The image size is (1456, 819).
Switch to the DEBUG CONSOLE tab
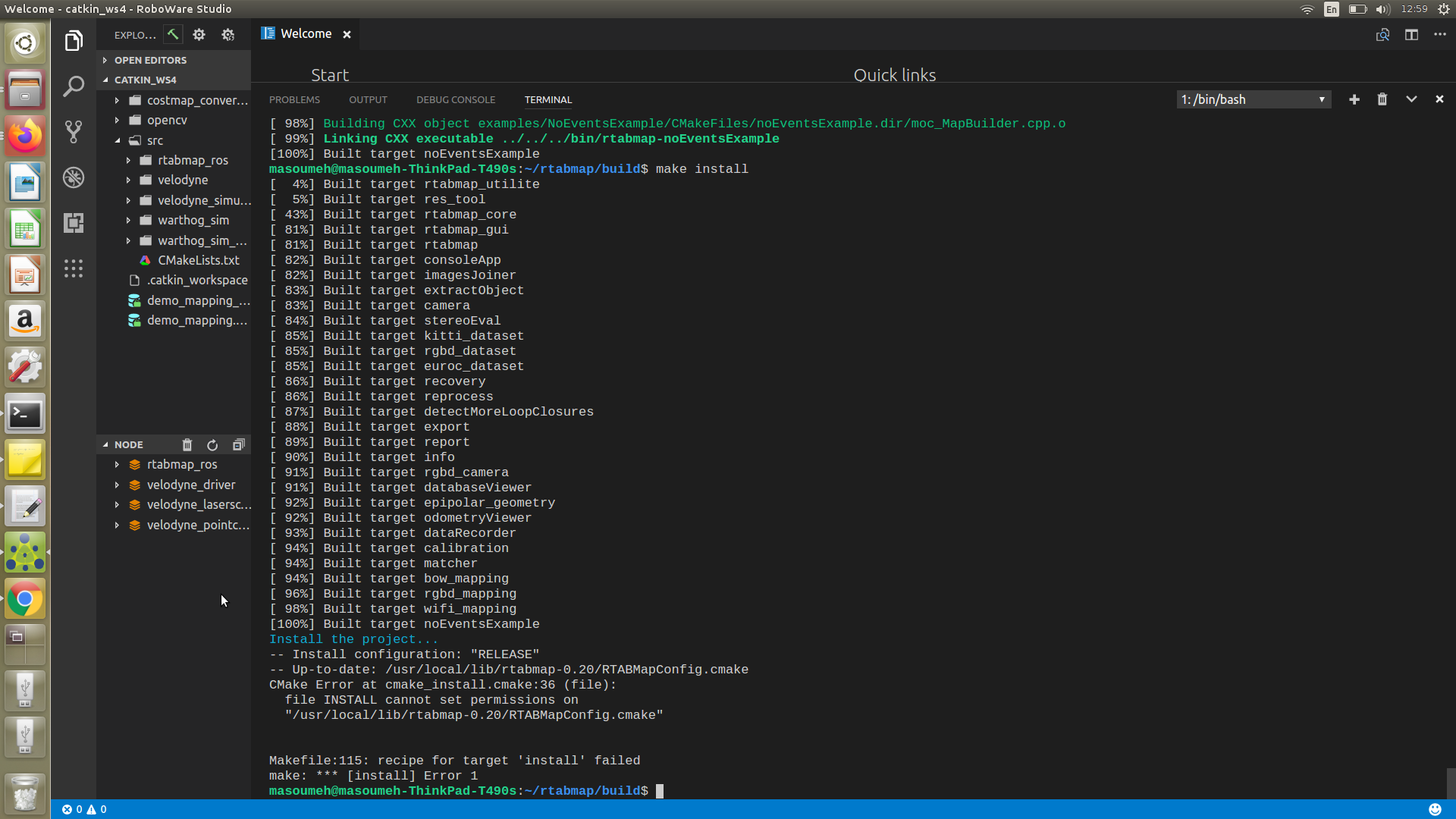pos(455,99)
